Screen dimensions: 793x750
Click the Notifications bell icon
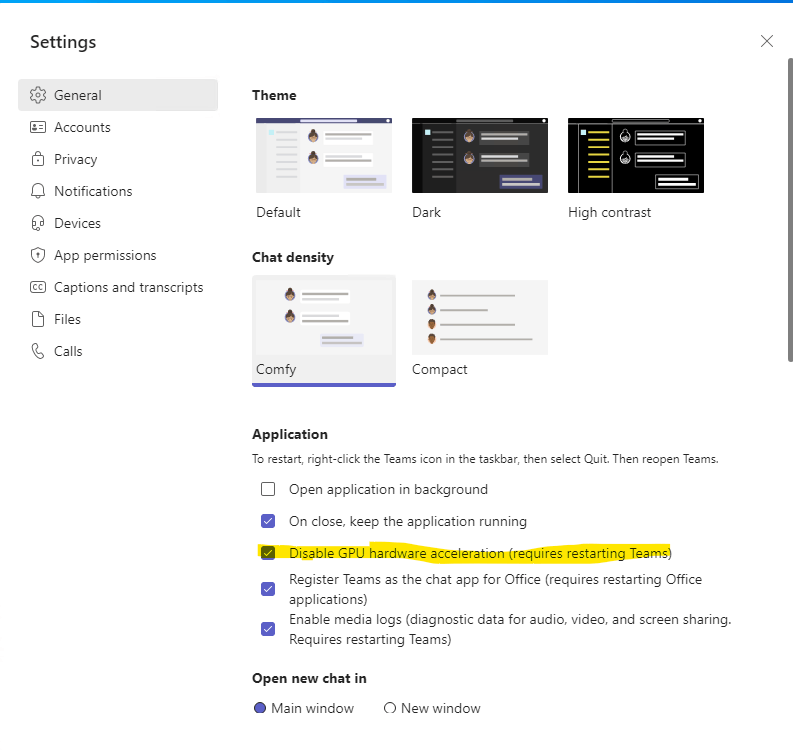(x=38, y=191)
